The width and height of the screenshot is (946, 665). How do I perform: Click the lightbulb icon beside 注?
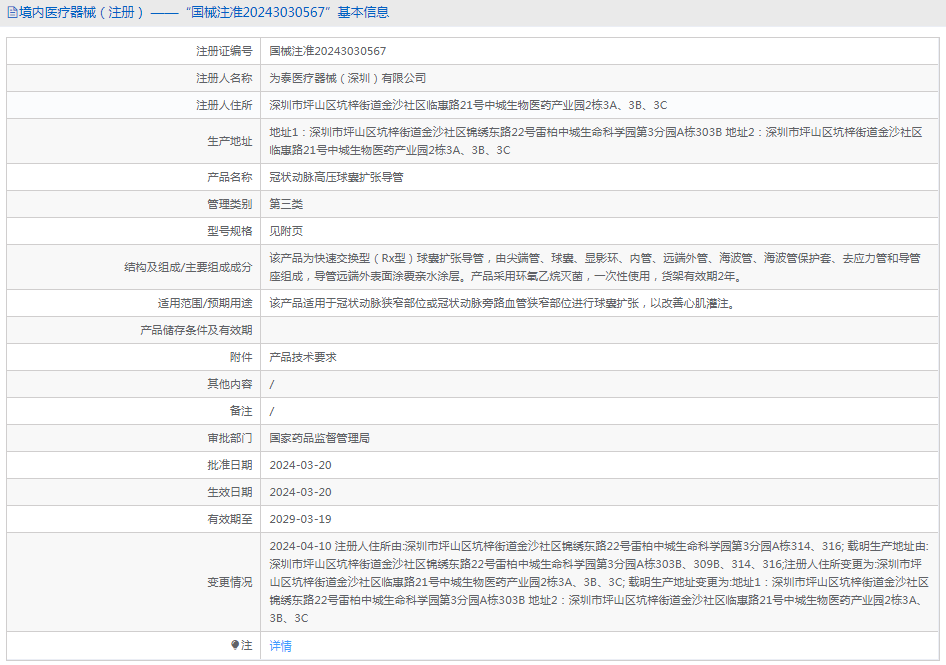click(x=235, y=645)
